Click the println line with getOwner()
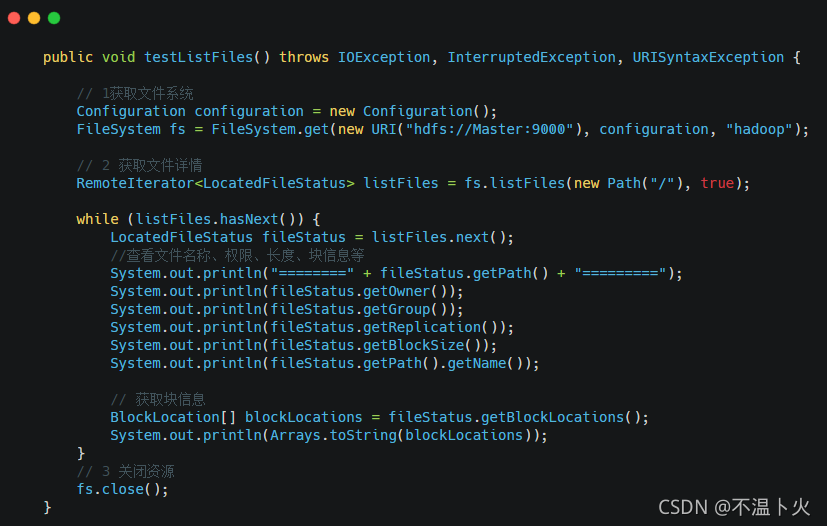Screen dimensions: 827x526 [x=286, y=291]
